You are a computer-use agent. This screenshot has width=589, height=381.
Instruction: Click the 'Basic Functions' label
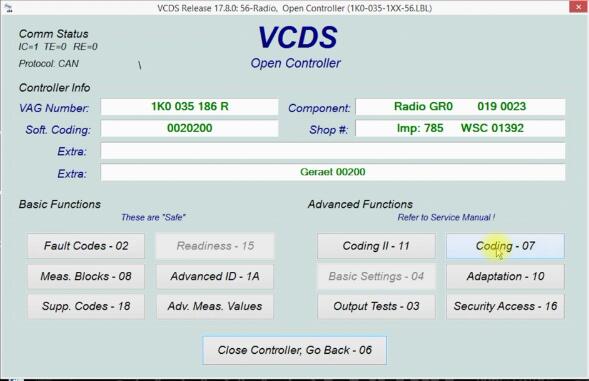tap(60, 204)
